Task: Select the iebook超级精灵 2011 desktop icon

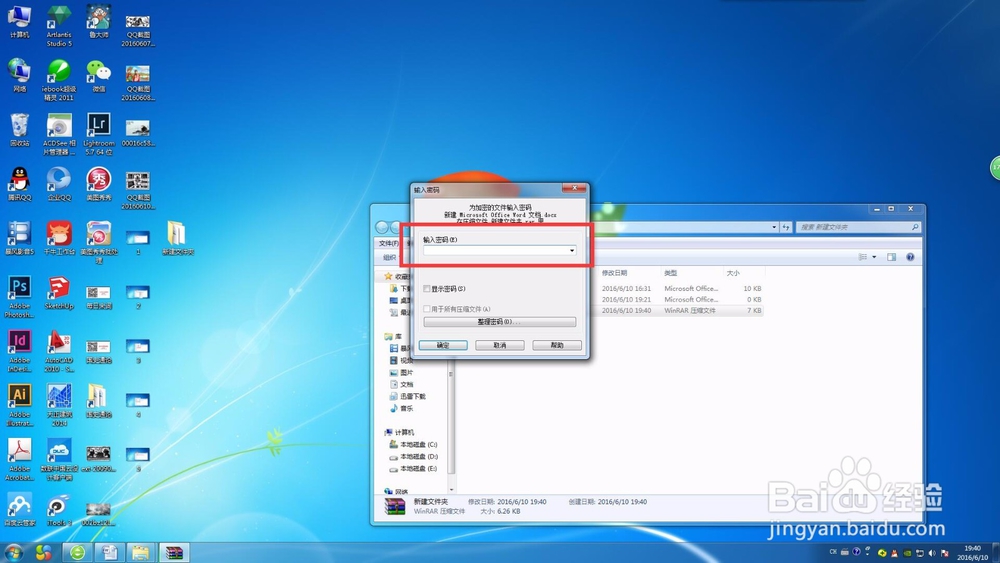Action: point(59,80)
